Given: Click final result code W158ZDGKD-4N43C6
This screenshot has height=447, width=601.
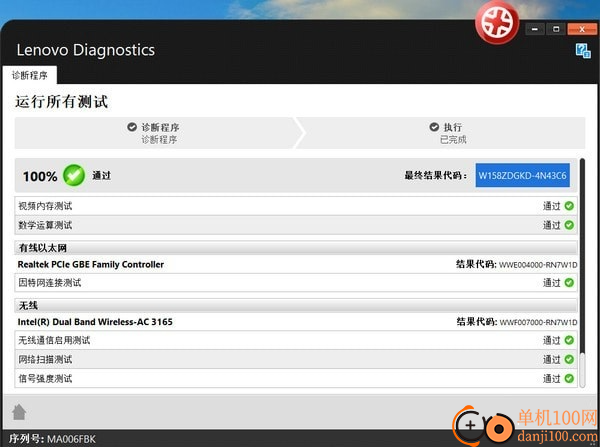Looking at the screenshot, I should click(522, 176).
